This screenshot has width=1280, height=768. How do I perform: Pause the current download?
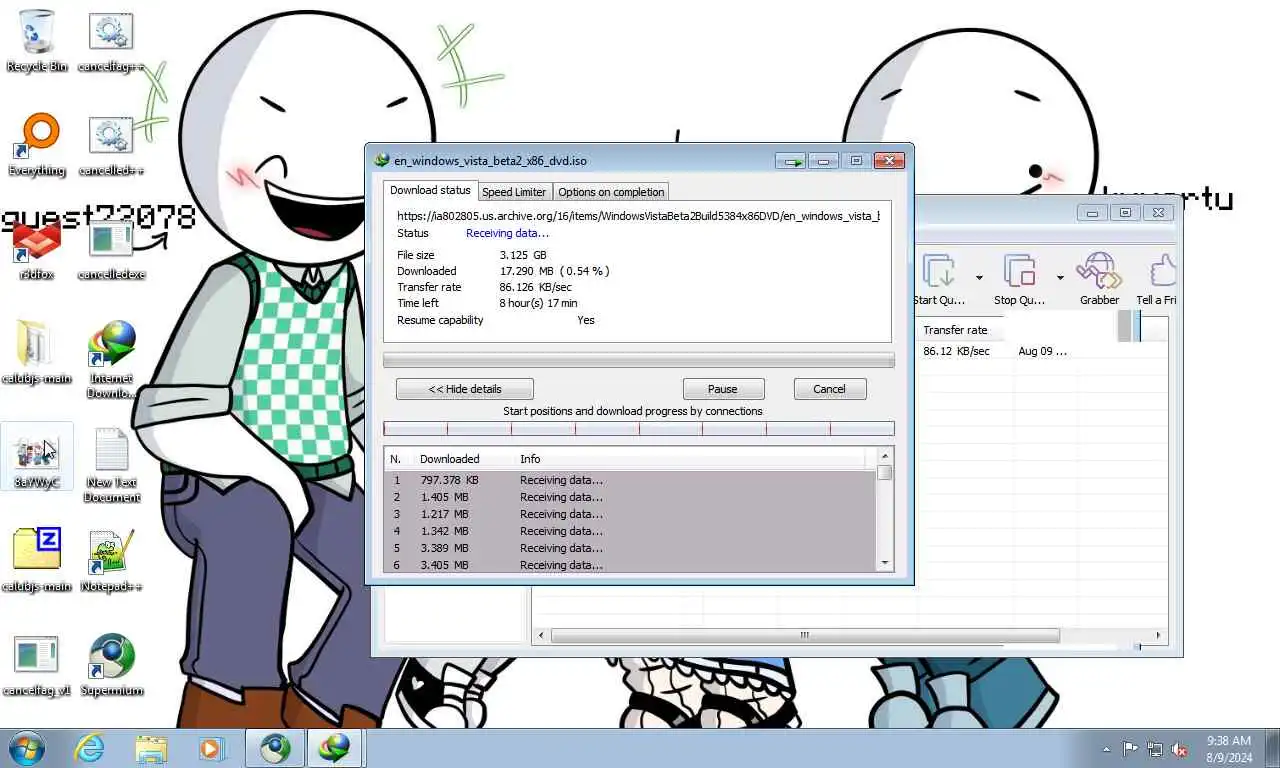pyautogui.click(x=723, y=389)
